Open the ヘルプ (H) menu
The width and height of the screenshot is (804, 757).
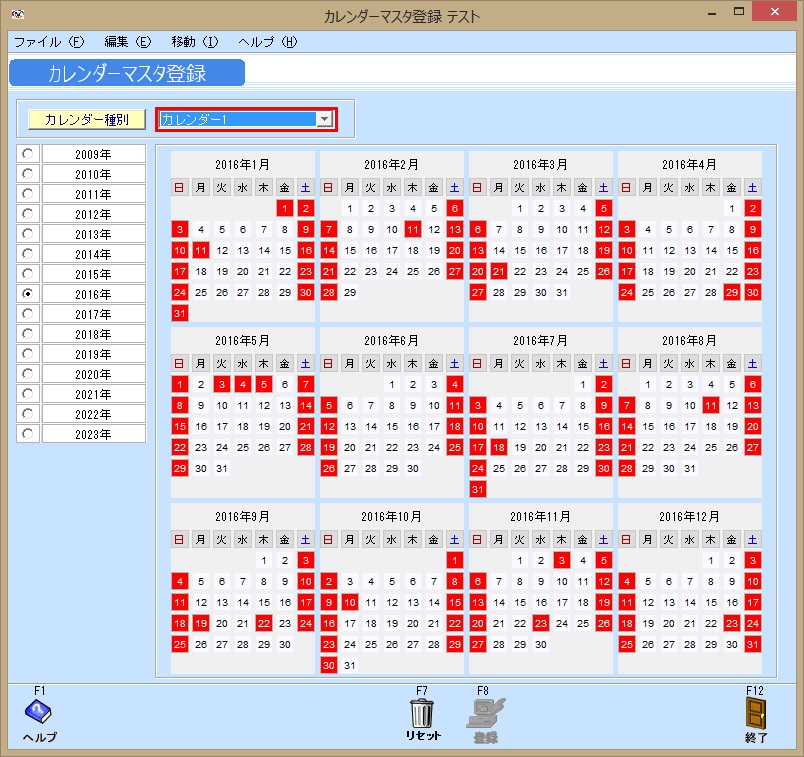tap(268, 42)
